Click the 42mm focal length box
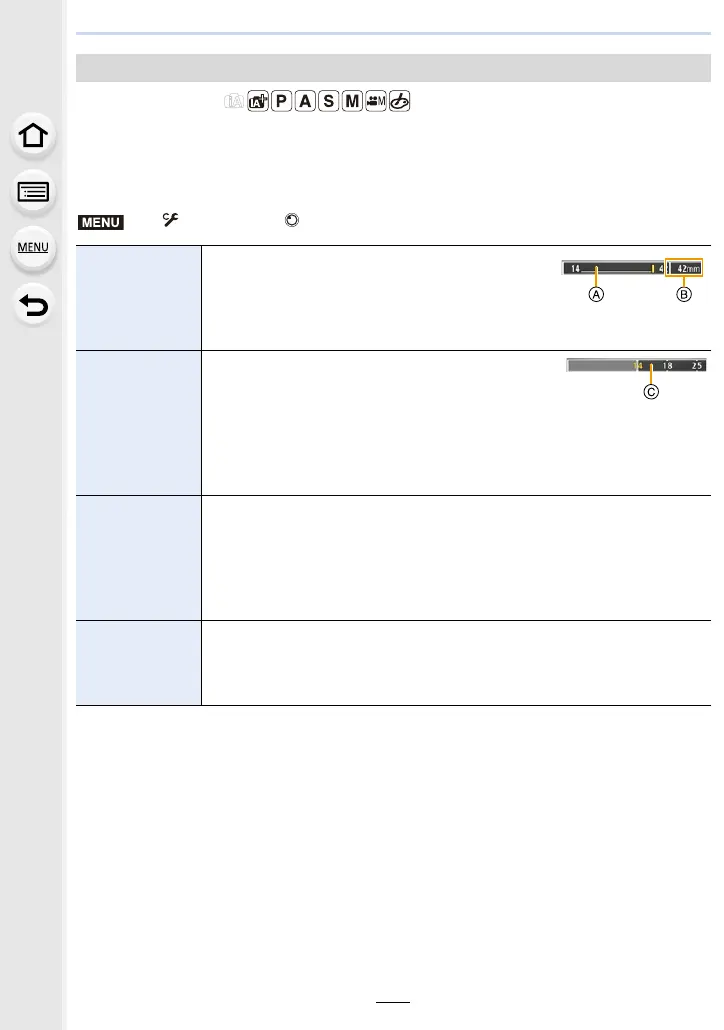724x1030 pixels. 684,268
